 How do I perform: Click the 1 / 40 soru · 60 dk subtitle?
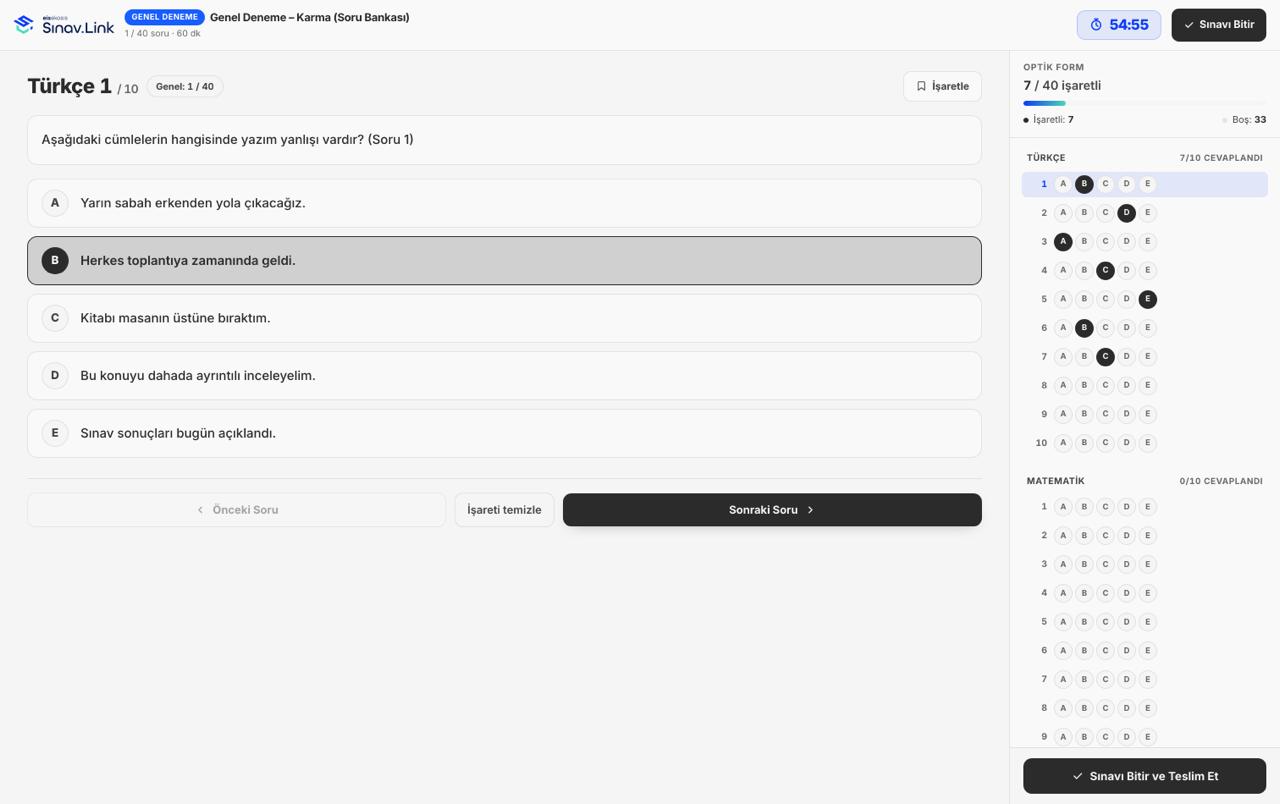162,34
